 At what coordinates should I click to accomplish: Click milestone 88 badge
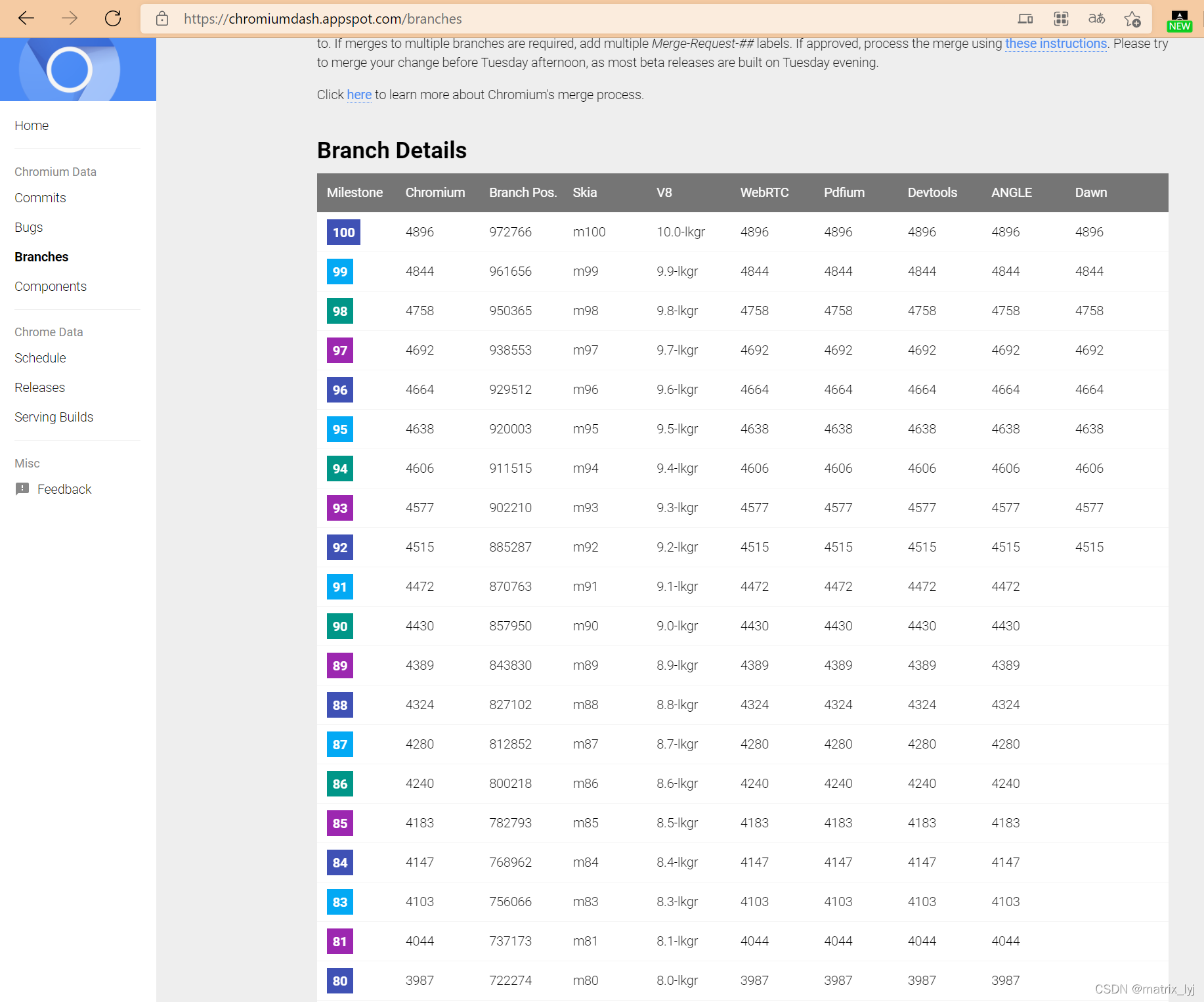pos(340,705)
